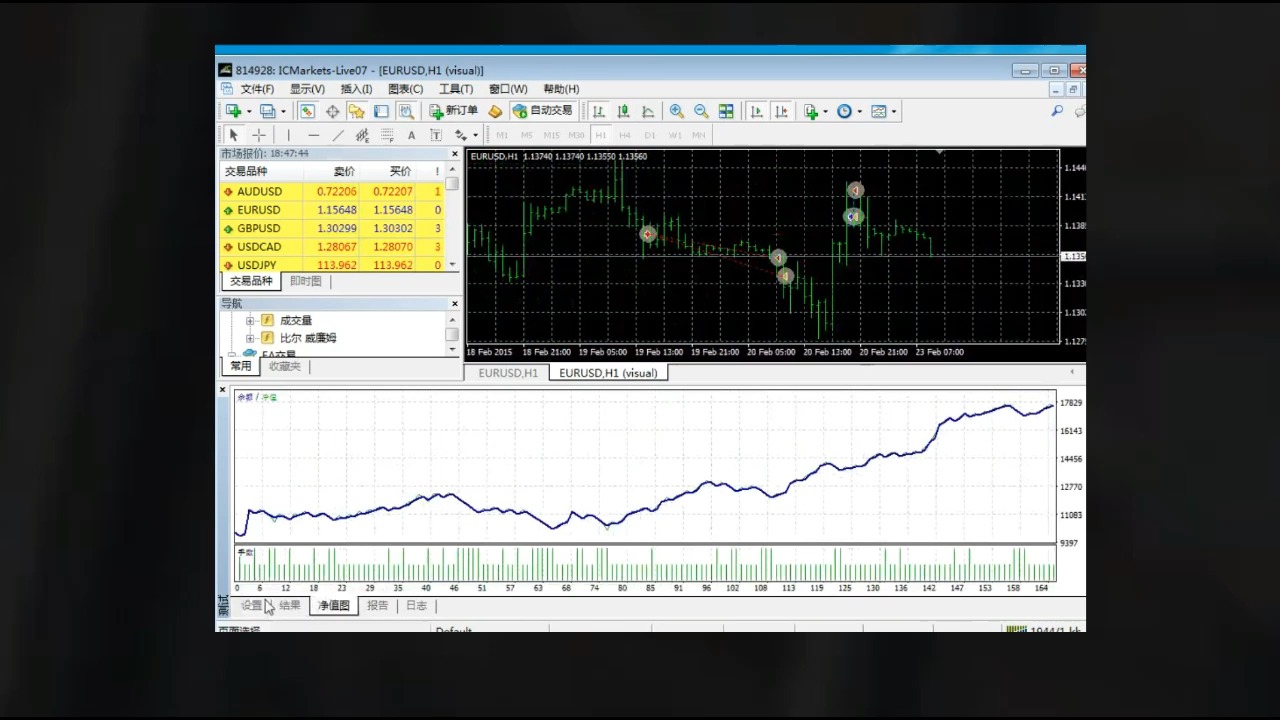Click the 新订单 new order button
This screenshot has width=1280, height=720.
click(454, 111)
